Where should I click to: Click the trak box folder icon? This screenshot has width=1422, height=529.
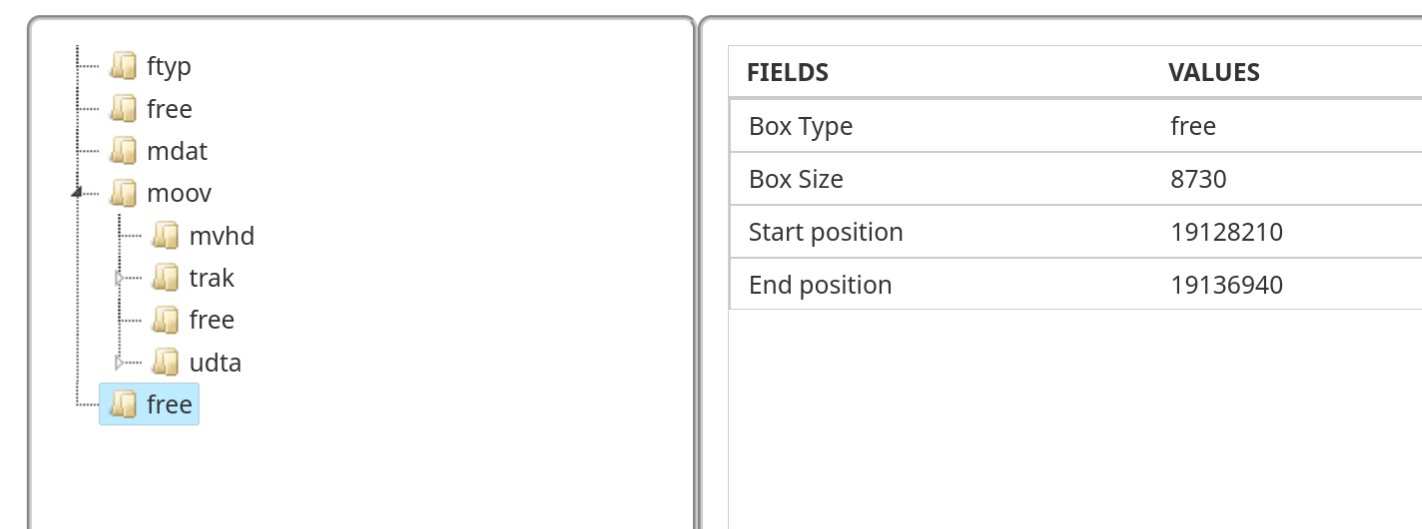[165, 278]
